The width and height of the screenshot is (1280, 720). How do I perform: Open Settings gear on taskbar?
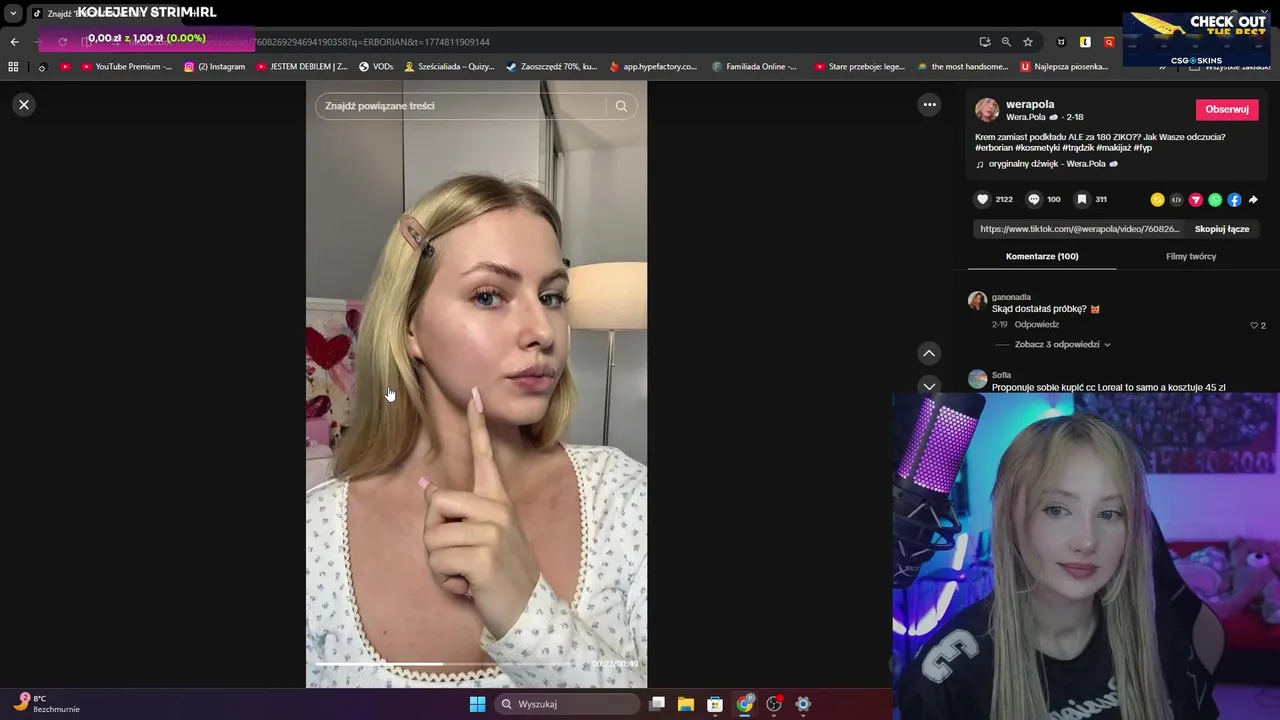click(x=803, y=704)
